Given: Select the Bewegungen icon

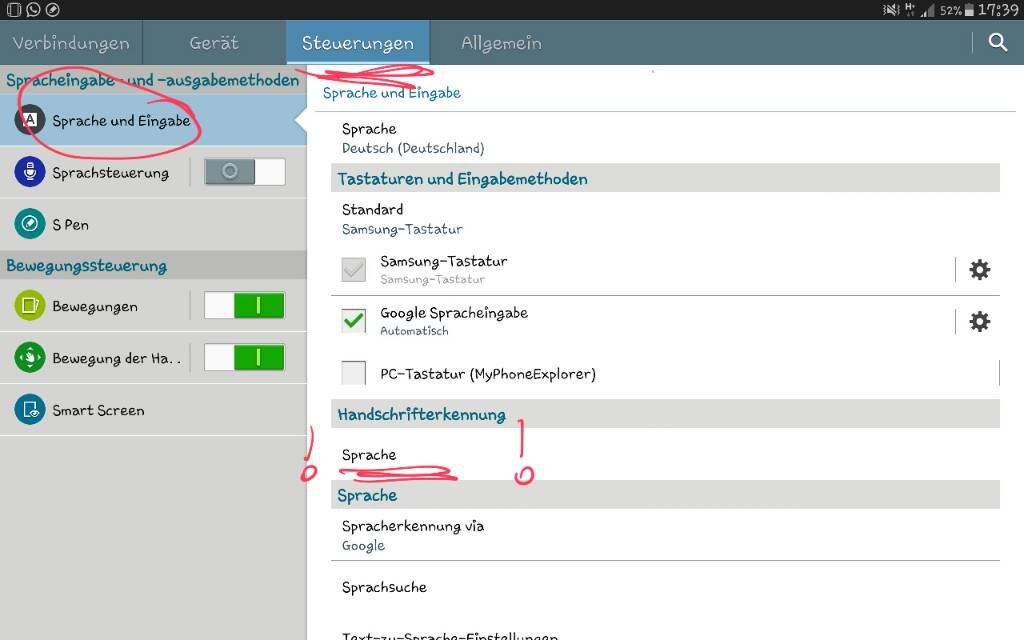Looking at the screenshot, I should [30, 306].
